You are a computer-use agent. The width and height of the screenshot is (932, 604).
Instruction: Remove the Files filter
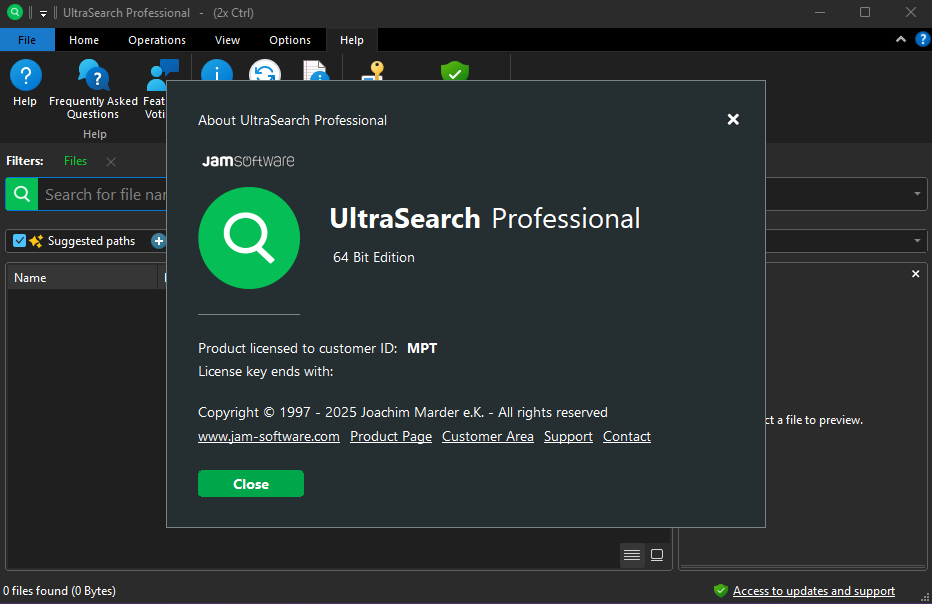pos(111,162)
